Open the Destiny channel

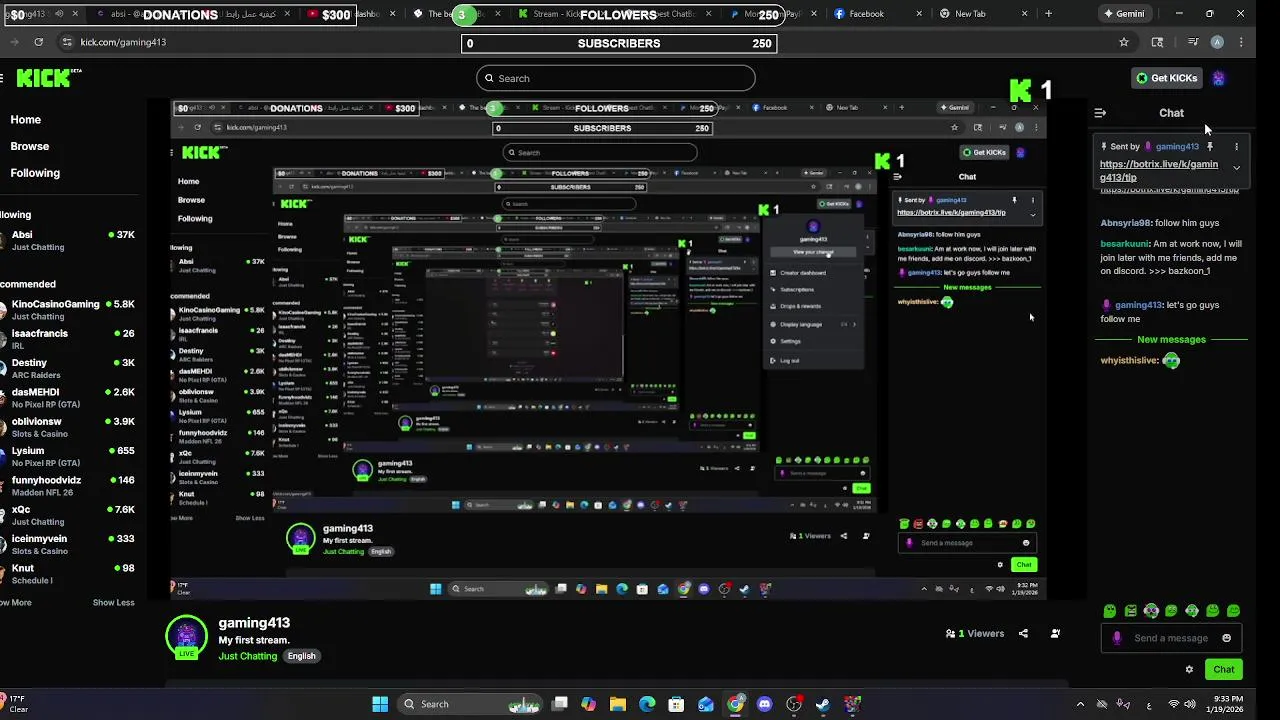coord(68,369)
